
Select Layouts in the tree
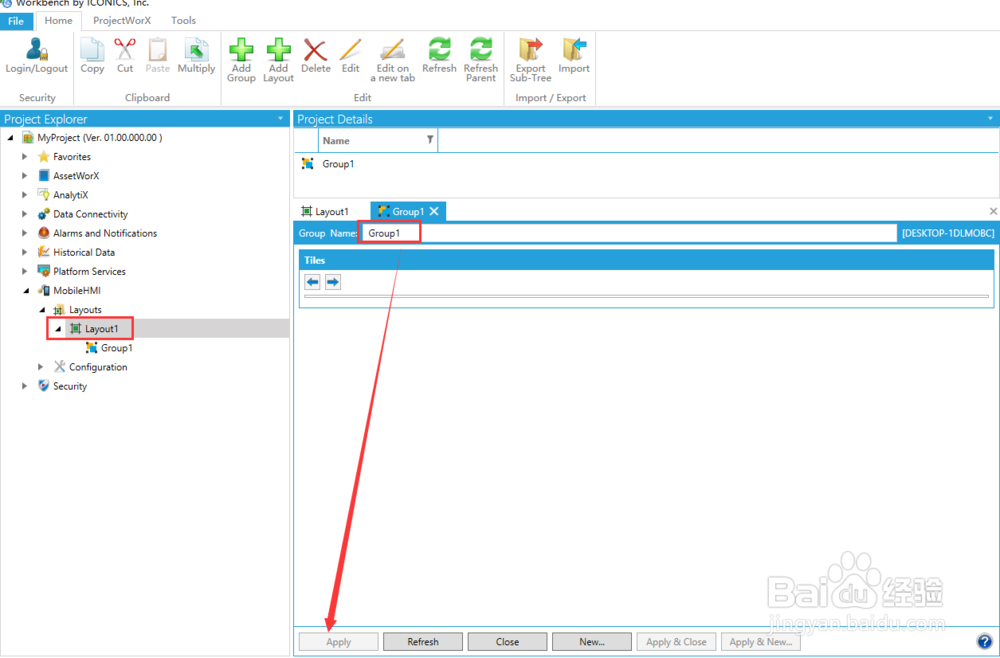[85, 310]
